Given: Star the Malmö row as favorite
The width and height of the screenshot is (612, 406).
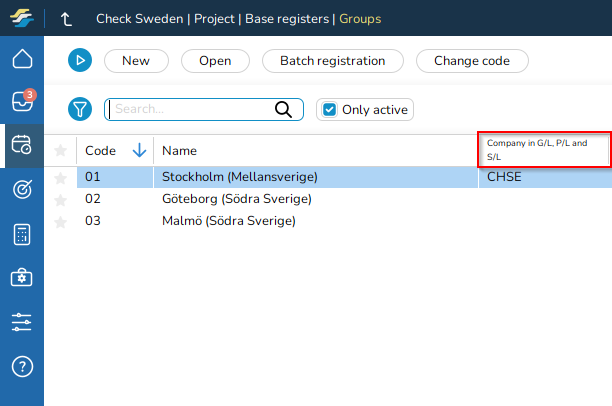Looking at the screenshot, I should click(60, 221).
